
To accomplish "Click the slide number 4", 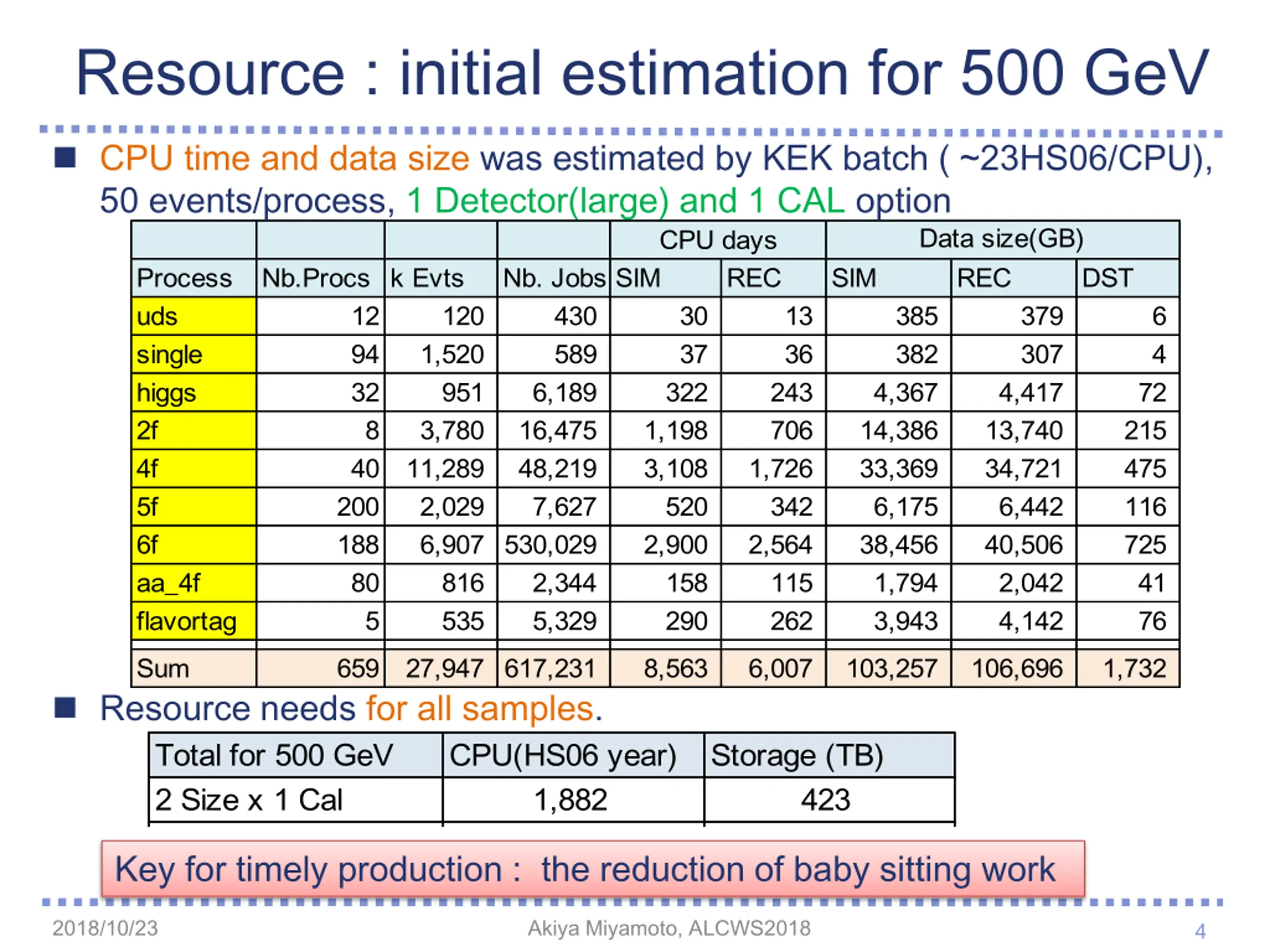I will [x=1200, y=931].
